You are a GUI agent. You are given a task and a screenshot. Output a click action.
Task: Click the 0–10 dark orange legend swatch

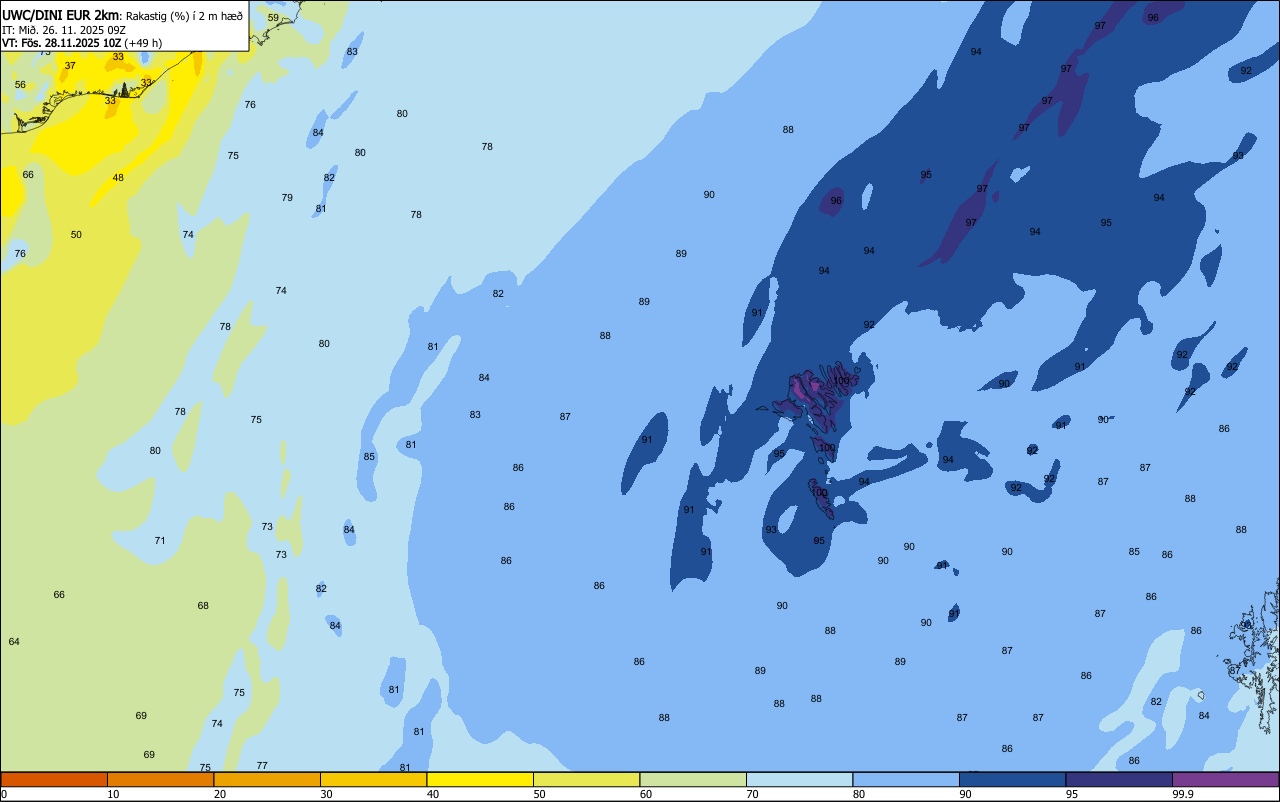[54, 779]
